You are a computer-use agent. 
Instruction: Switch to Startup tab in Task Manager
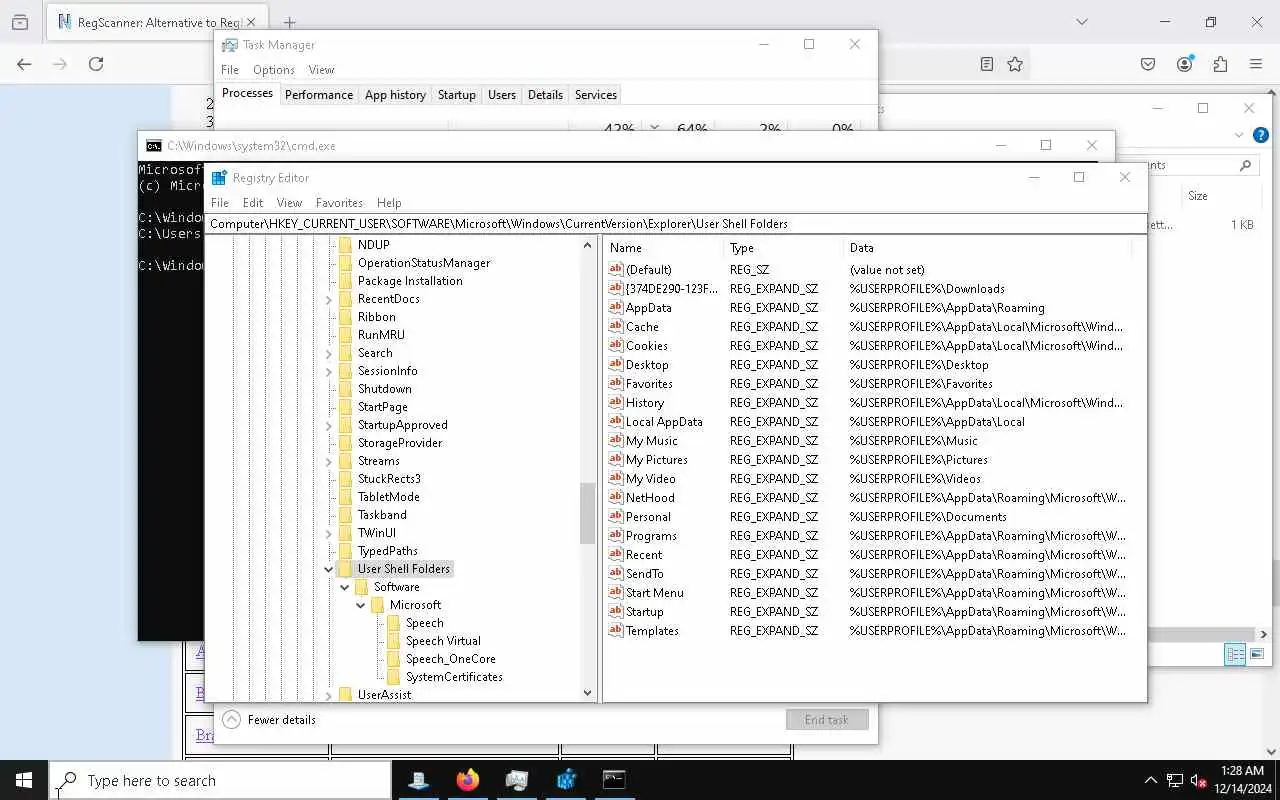tap(456, 94)
